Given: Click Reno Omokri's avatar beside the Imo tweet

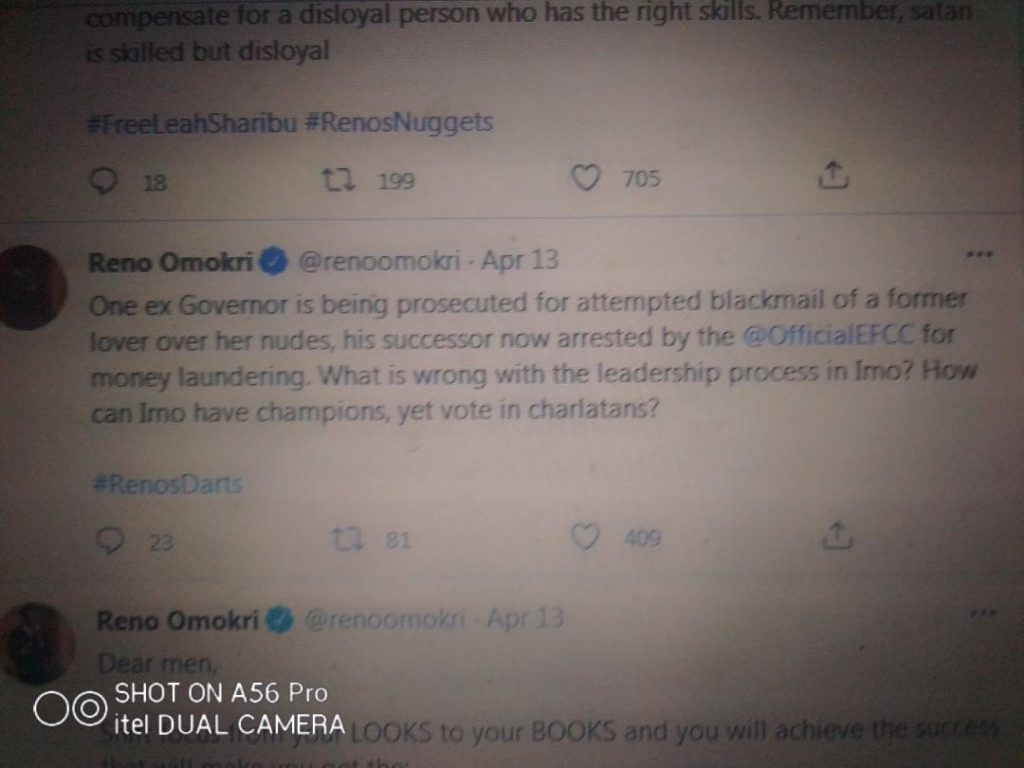Looking at the screenshot, I should click(33, 287).
